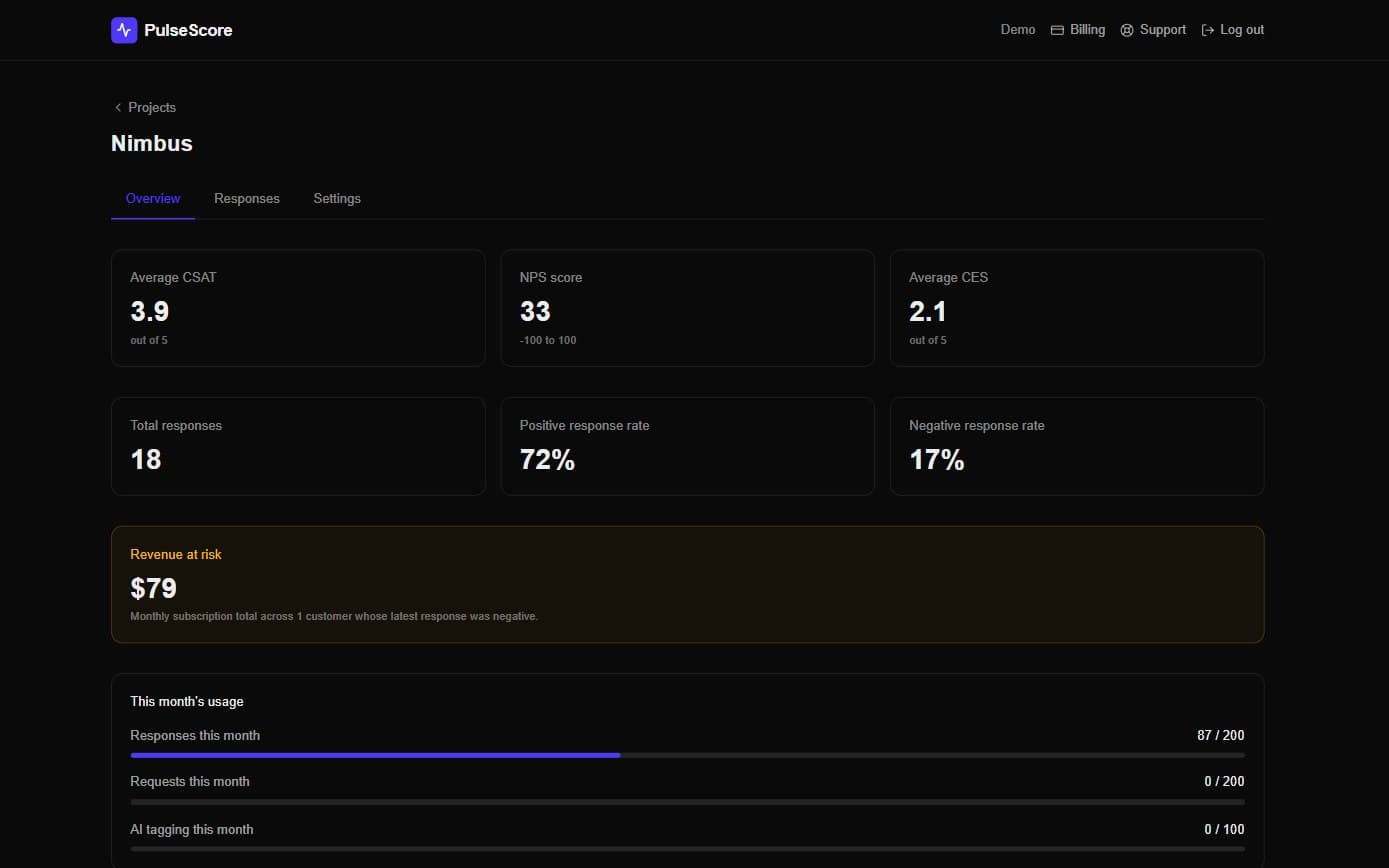Click the Billing credit card icon

point(1057,30)
